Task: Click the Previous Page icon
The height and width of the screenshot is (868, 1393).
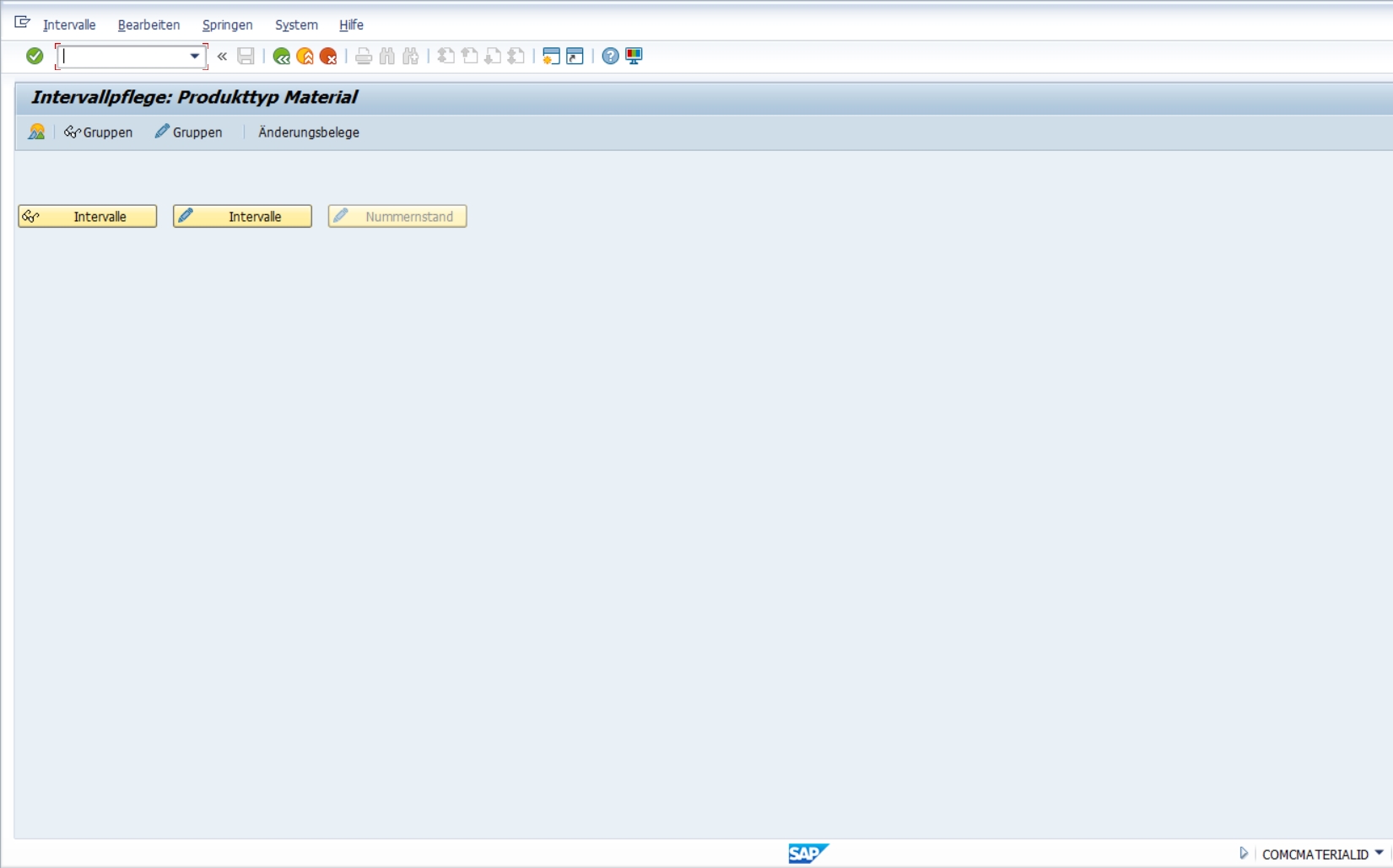Action: 470,57
